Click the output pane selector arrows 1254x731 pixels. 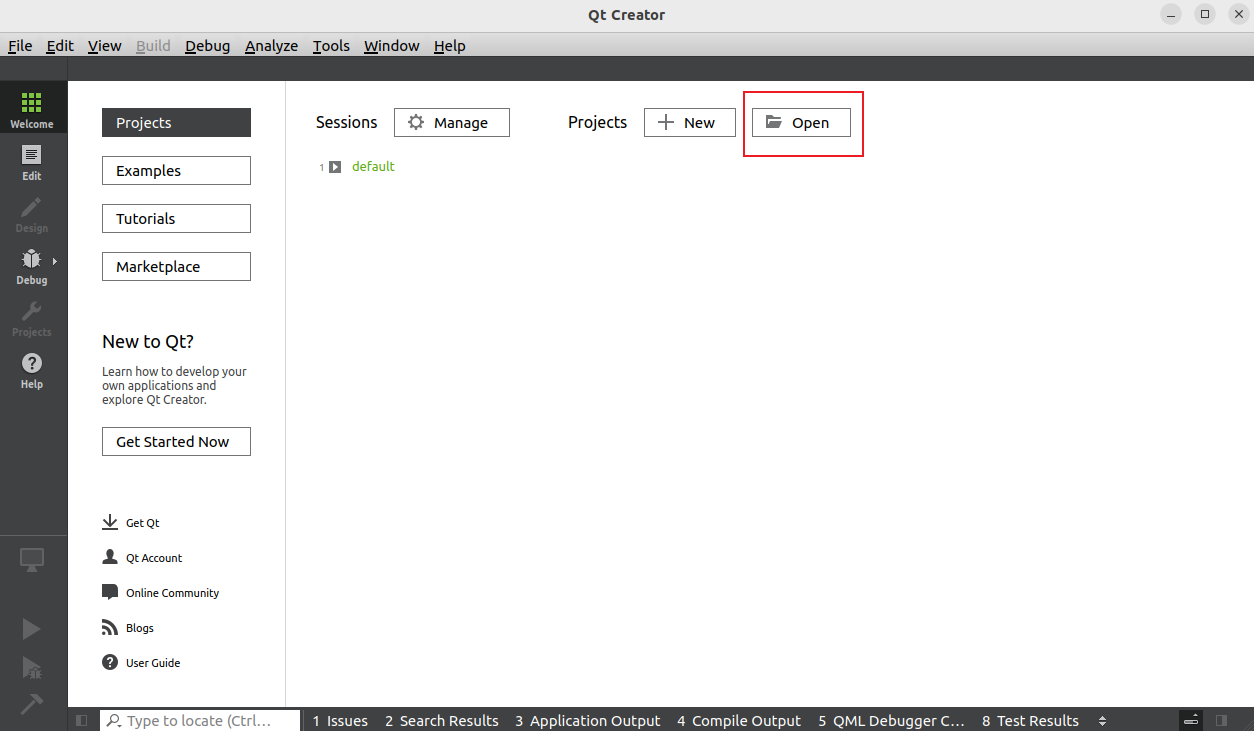tap(1102, 720)
